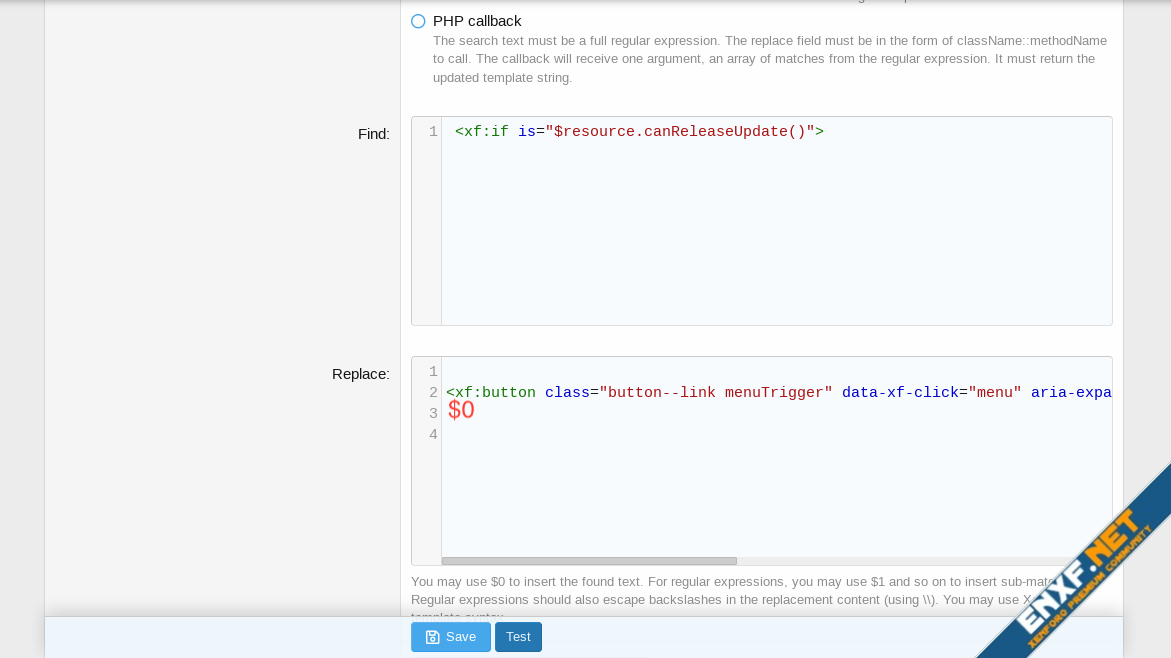The image size is (1171, 658).
Task: Click the data-xf-click attribute in Replace
Action: click(900, 393)
